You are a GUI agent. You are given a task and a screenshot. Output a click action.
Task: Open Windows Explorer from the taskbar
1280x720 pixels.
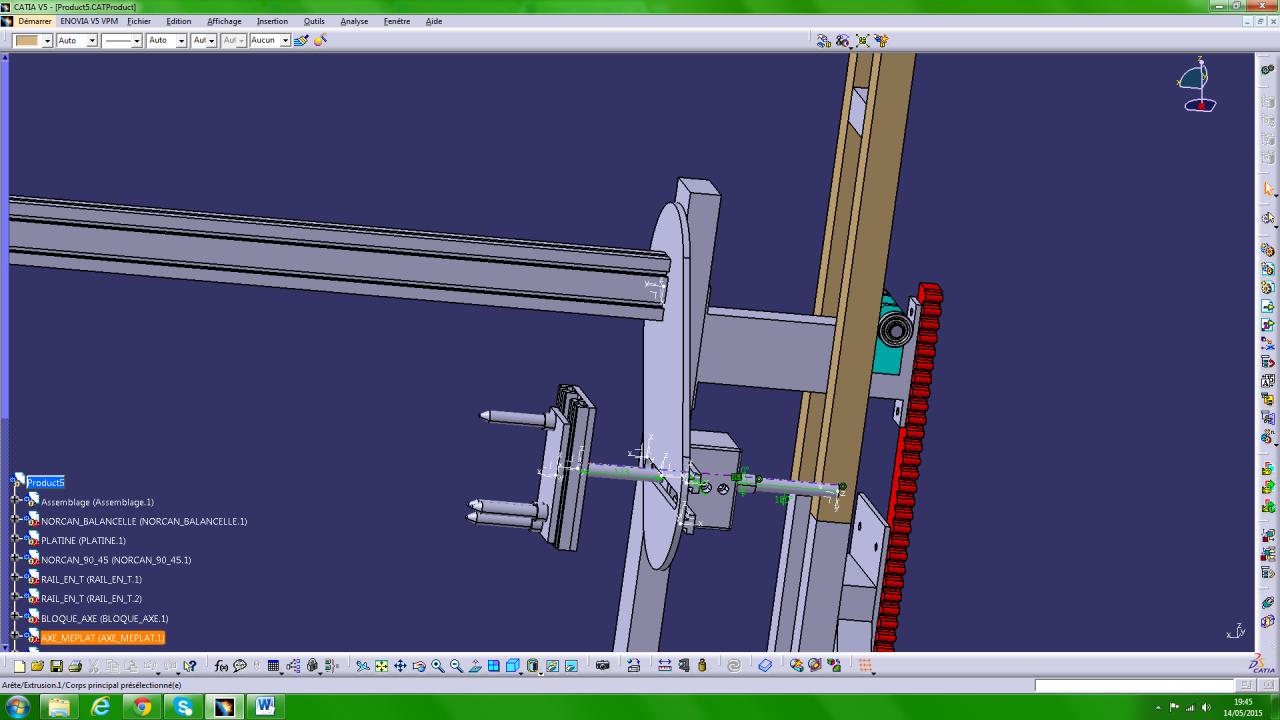click(x=60, y=707)
